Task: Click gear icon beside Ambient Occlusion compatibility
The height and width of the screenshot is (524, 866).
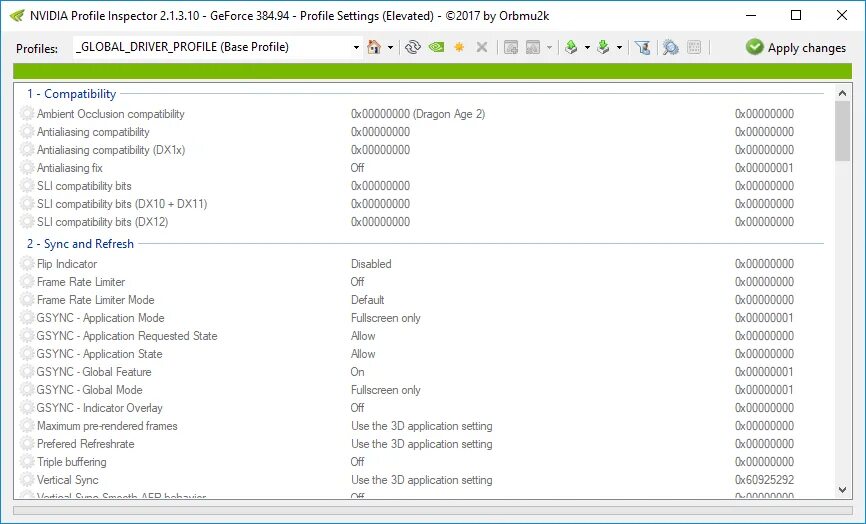Action: click(27, 114)
